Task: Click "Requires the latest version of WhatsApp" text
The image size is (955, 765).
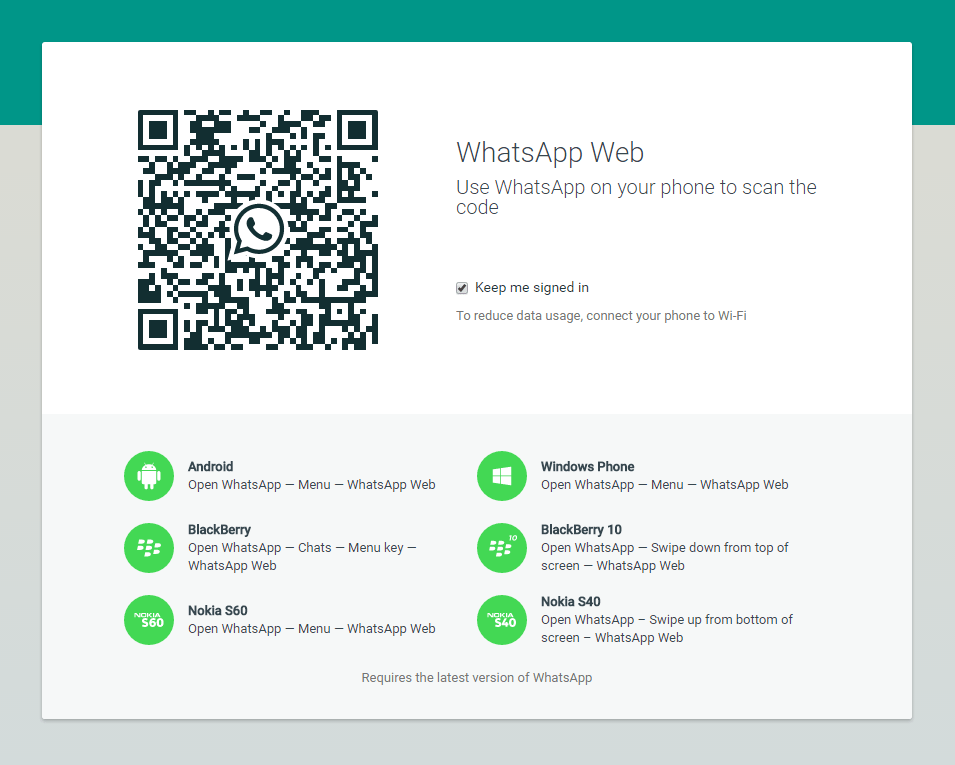Action: point(477,678)
